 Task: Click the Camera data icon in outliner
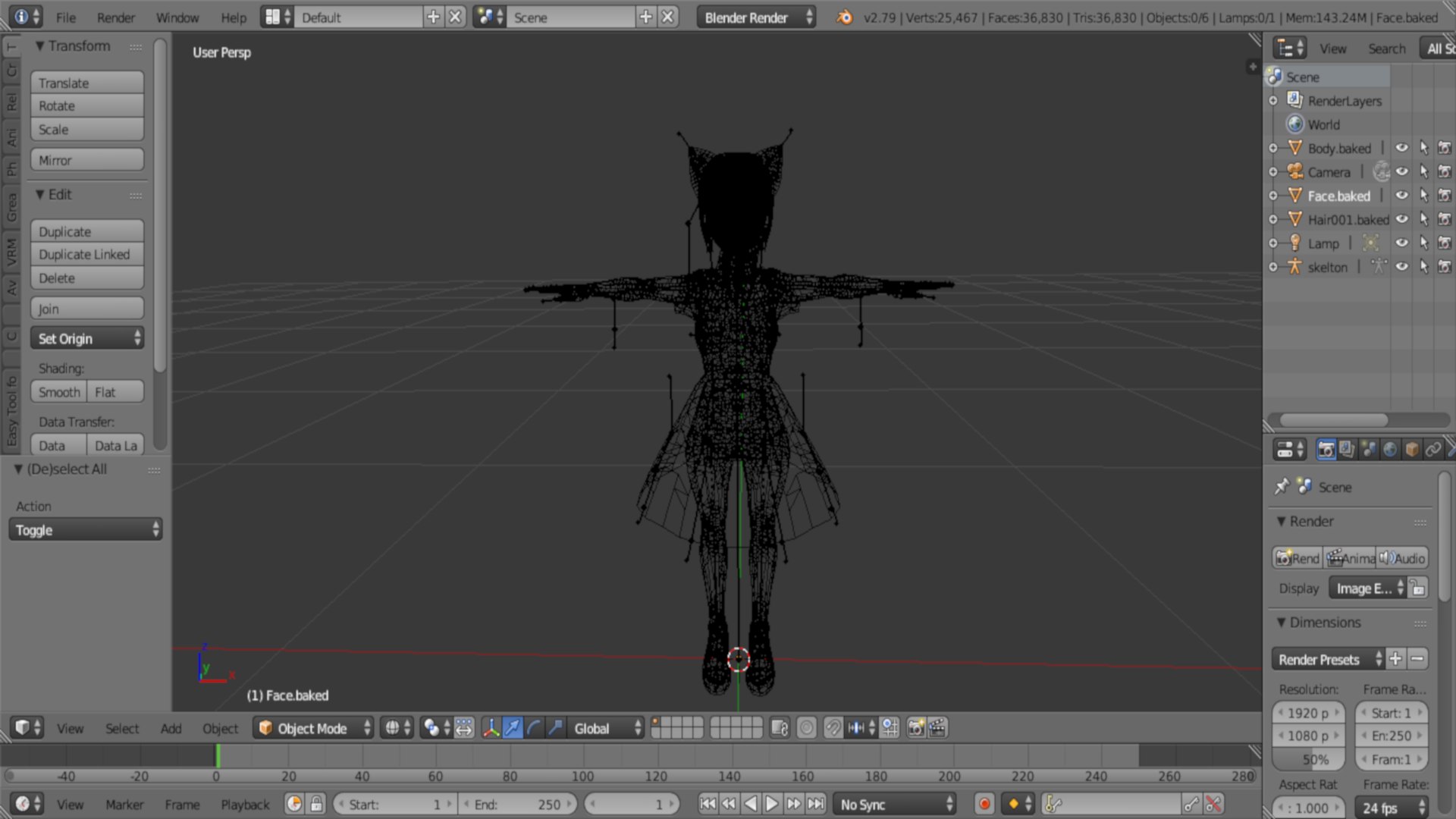tap(1382, 171)
